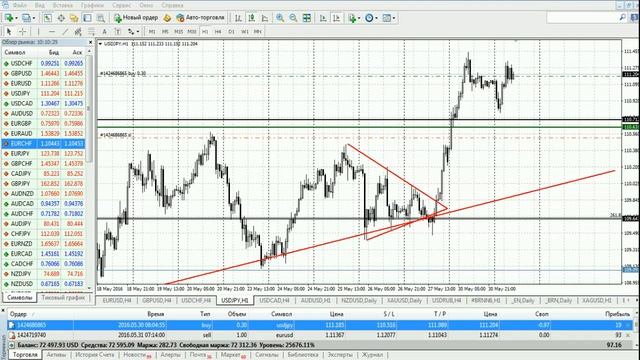Tile chart windows with grid icon
640x360 pixels.
(x=307, y=18)
